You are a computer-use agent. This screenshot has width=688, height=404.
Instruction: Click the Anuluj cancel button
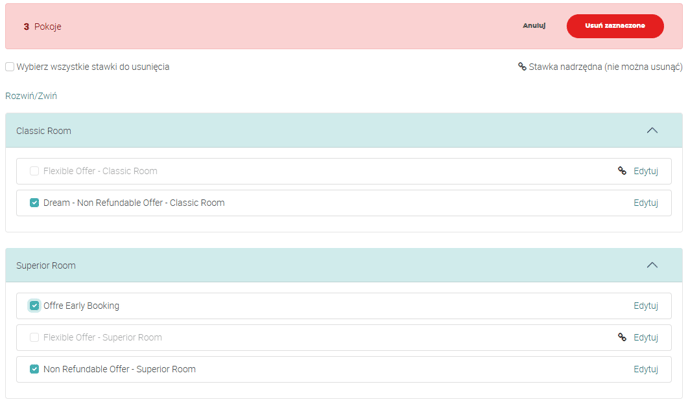533,26
